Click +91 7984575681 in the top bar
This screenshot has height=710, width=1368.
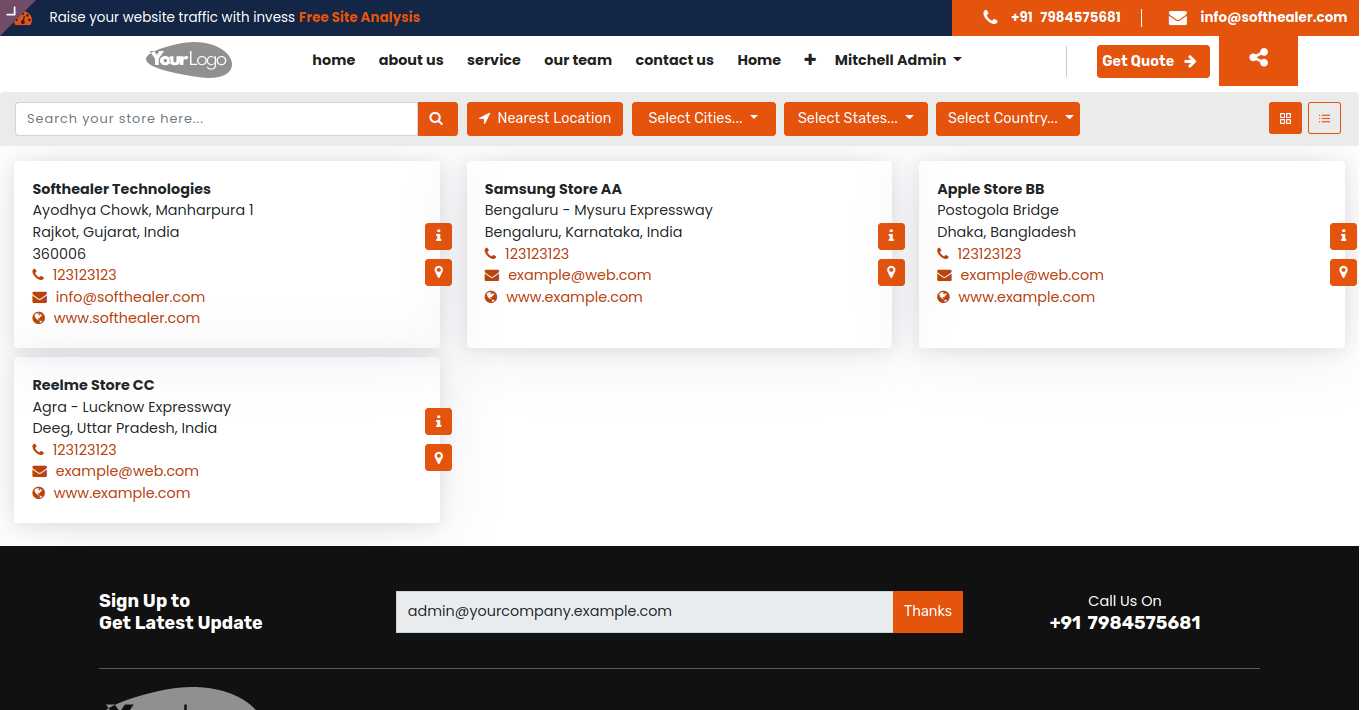1066,17
